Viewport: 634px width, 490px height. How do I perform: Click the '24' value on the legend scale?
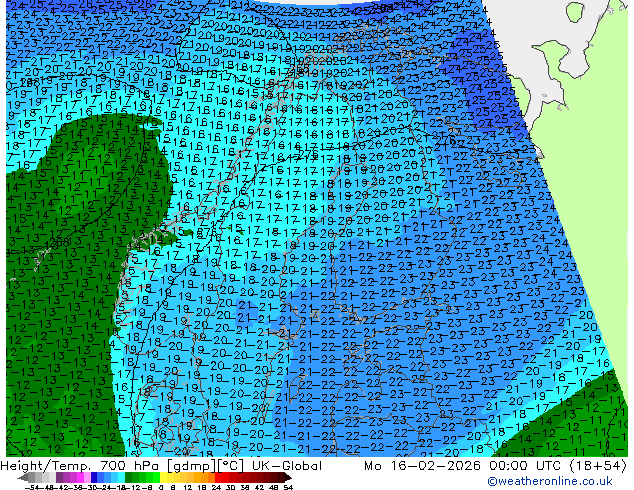(x=217, y=487)
